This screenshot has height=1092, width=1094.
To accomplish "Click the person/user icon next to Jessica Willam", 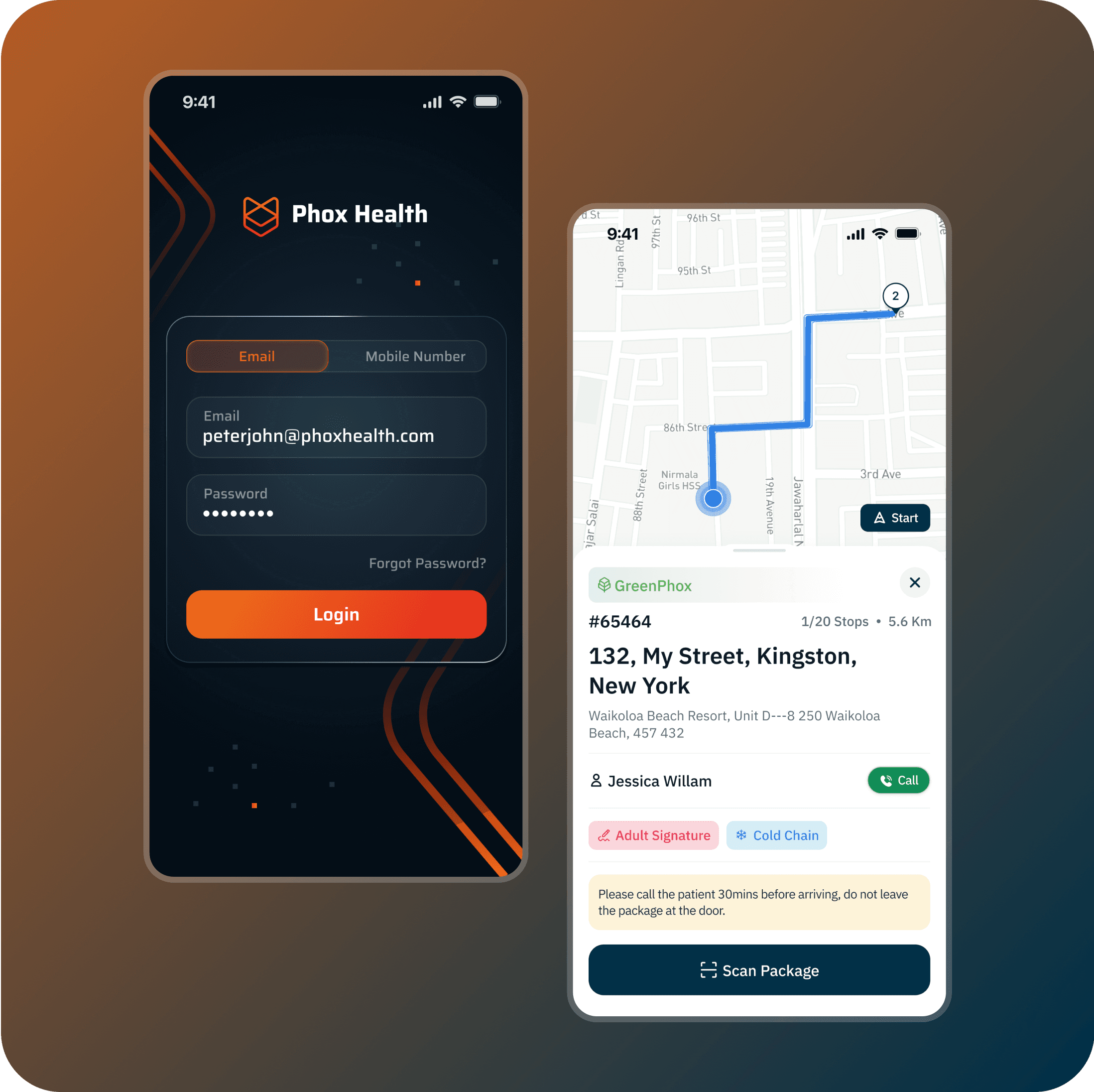I will pyautogui.click(x=600, y=780).
